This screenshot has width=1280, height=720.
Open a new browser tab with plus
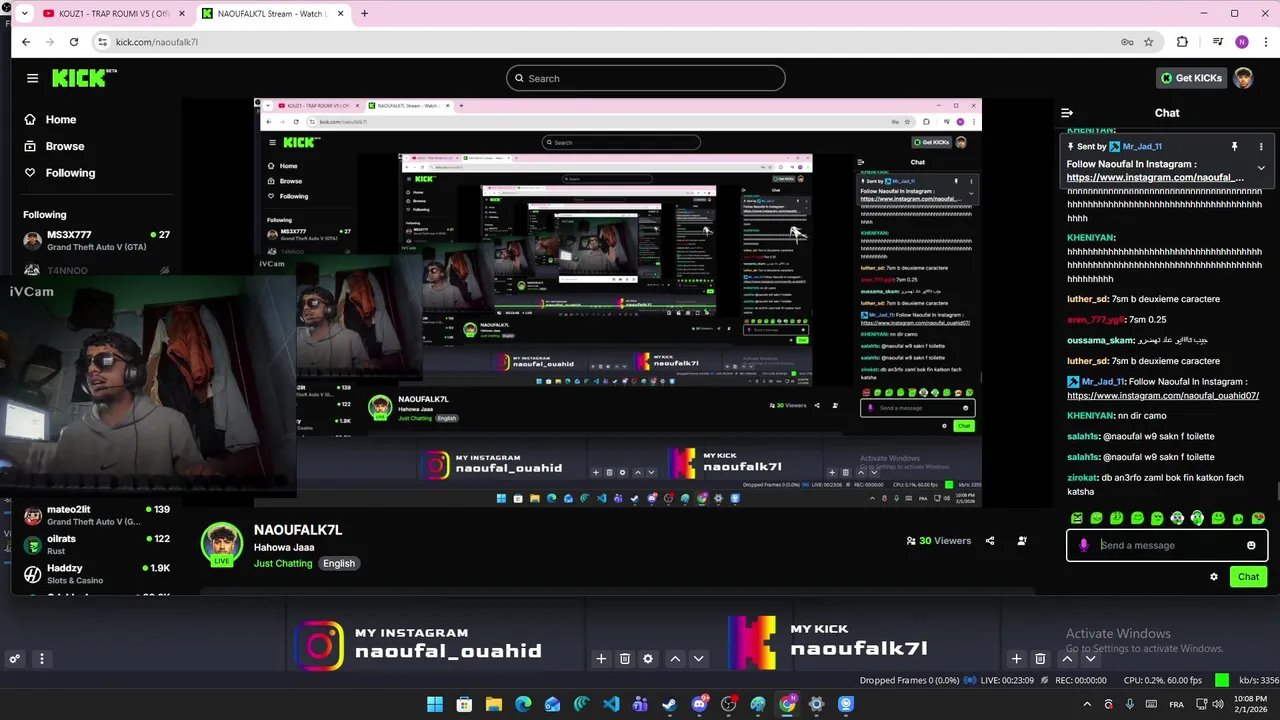[x=364, y=14]
